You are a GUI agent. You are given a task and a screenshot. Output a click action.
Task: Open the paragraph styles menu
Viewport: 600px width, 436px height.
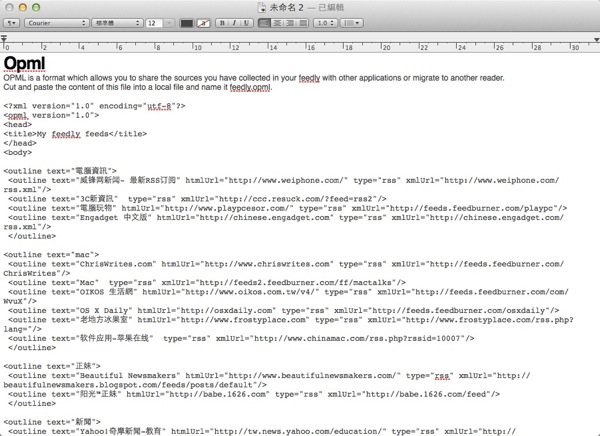[x=11, y=23]
